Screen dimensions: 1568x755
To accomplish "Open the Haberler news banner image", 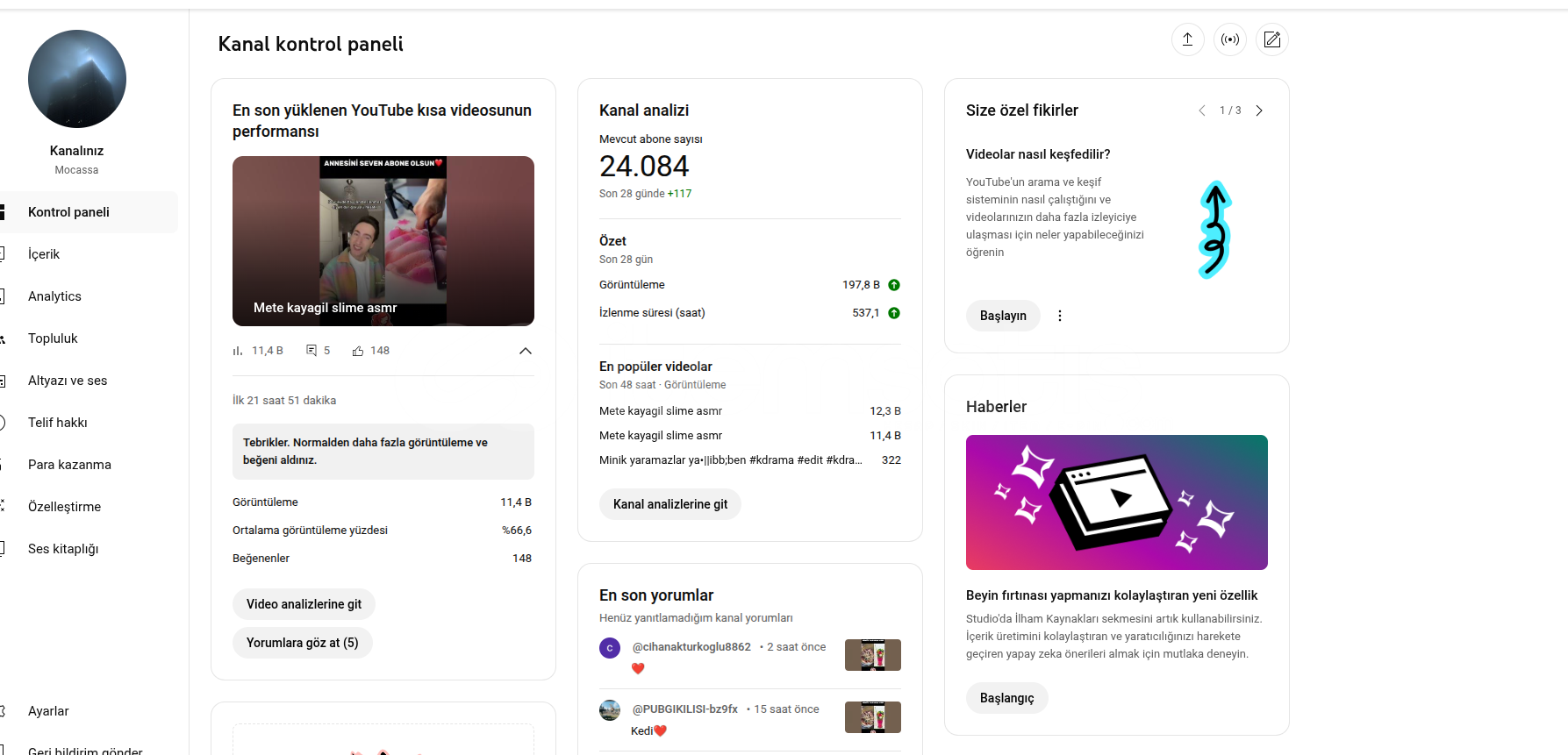I will pos(1117,502).
